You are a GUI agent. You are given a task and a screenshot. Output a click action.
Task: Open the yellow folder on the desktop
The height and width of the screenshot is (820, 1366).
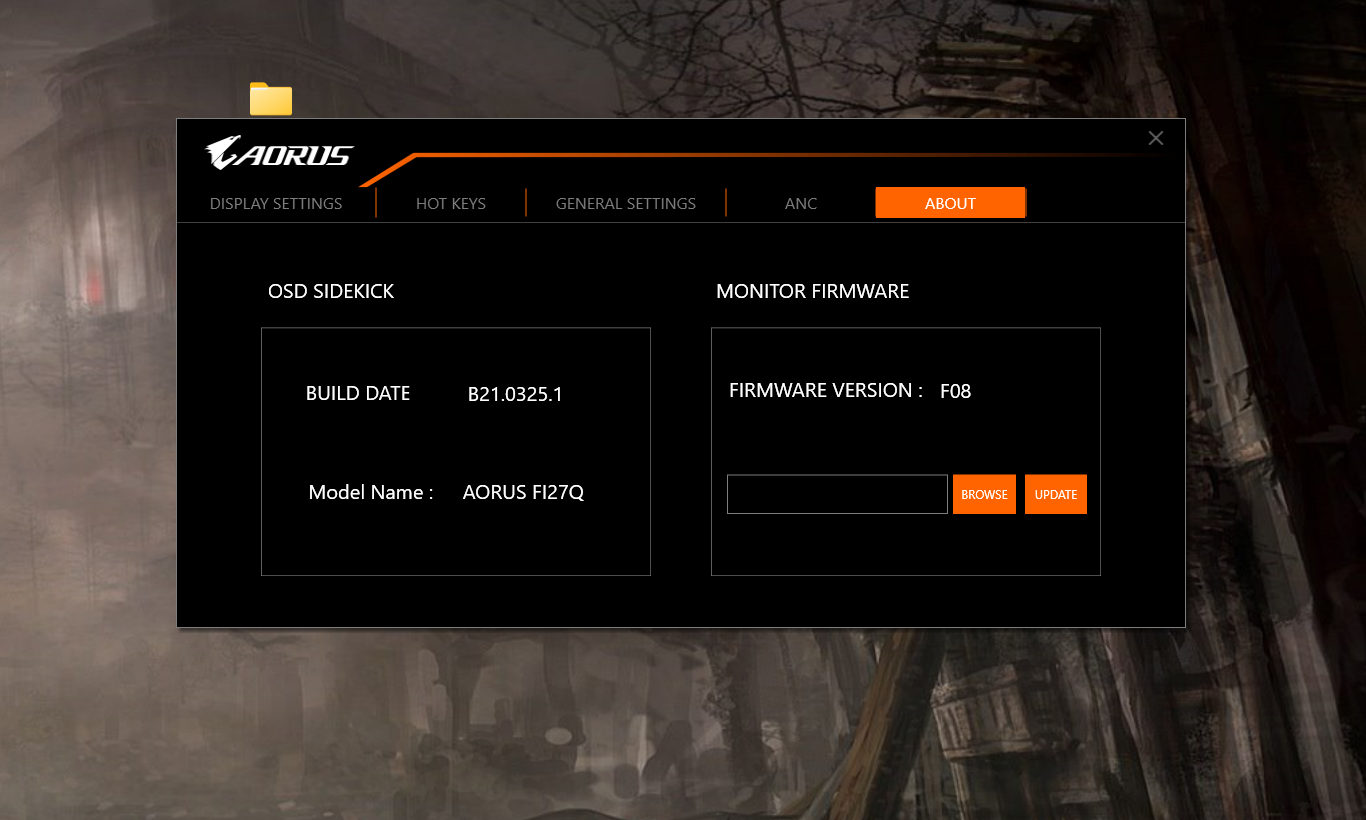tap(270, 99)
